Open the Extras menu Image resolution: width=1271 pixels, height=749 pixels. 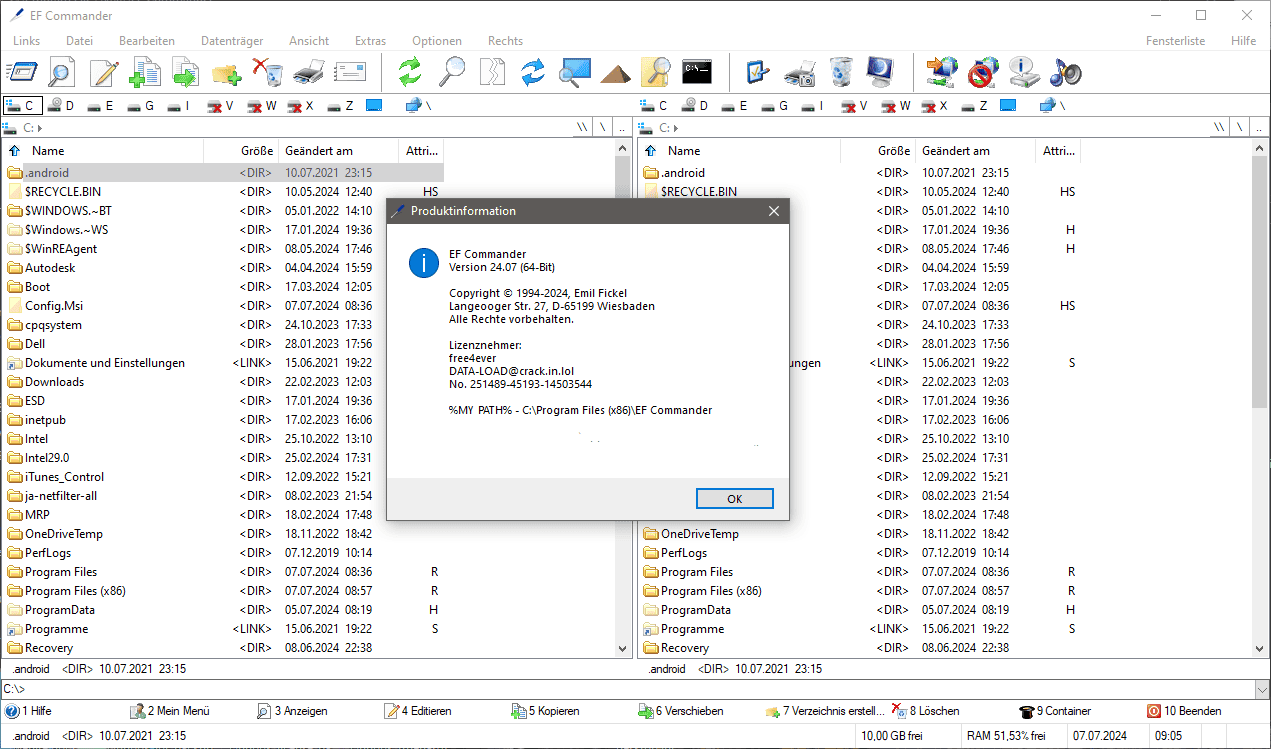[370, 41]
